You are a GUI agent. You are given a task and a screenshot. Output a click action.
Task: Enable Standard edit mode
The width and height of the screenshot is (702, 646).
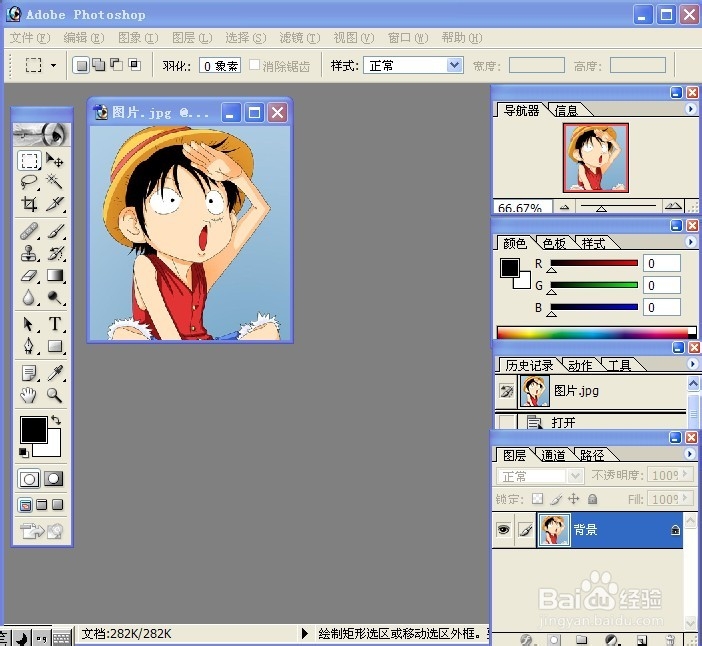(x=29, y=479)
